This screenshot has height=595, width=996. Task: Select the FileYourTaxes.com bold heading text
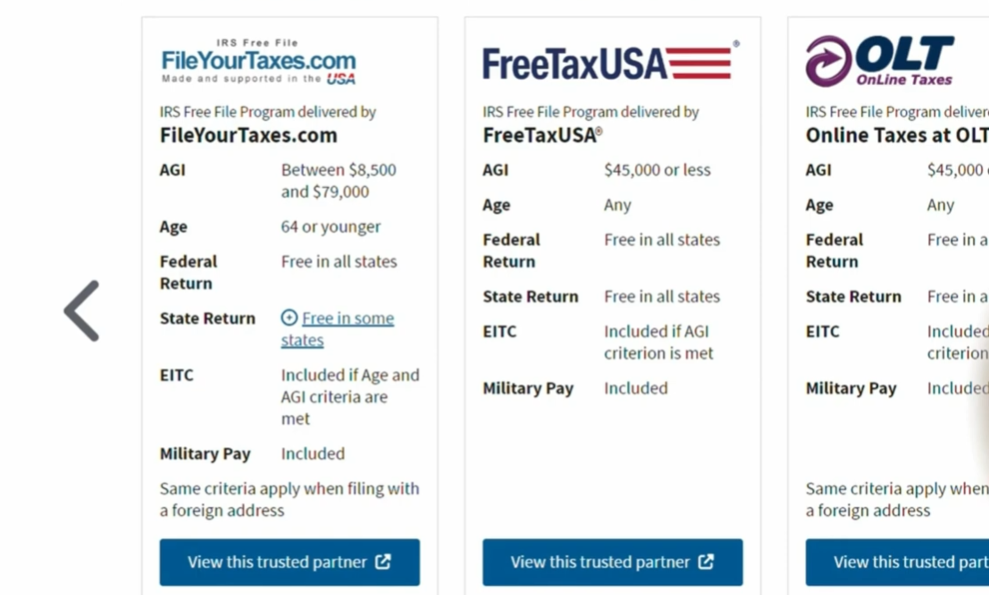[x=248, y=135]
